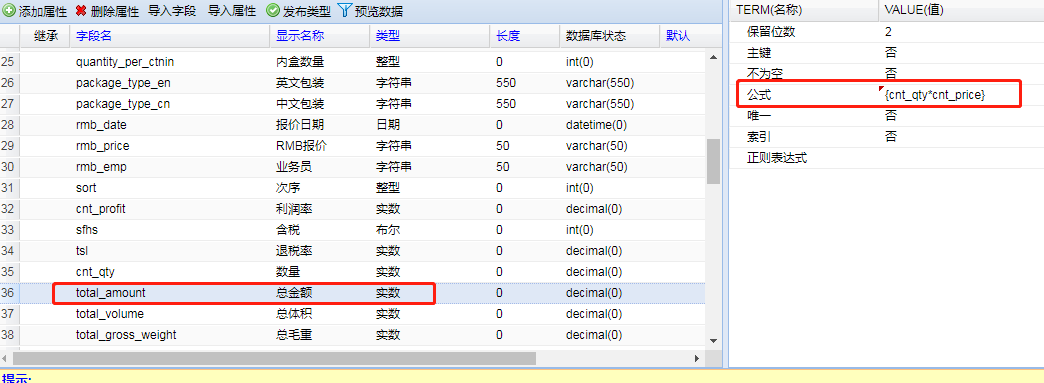Screen dimensions: 1044x383
Task: Click the 总金额 display name cell
Action: (294, 292)
